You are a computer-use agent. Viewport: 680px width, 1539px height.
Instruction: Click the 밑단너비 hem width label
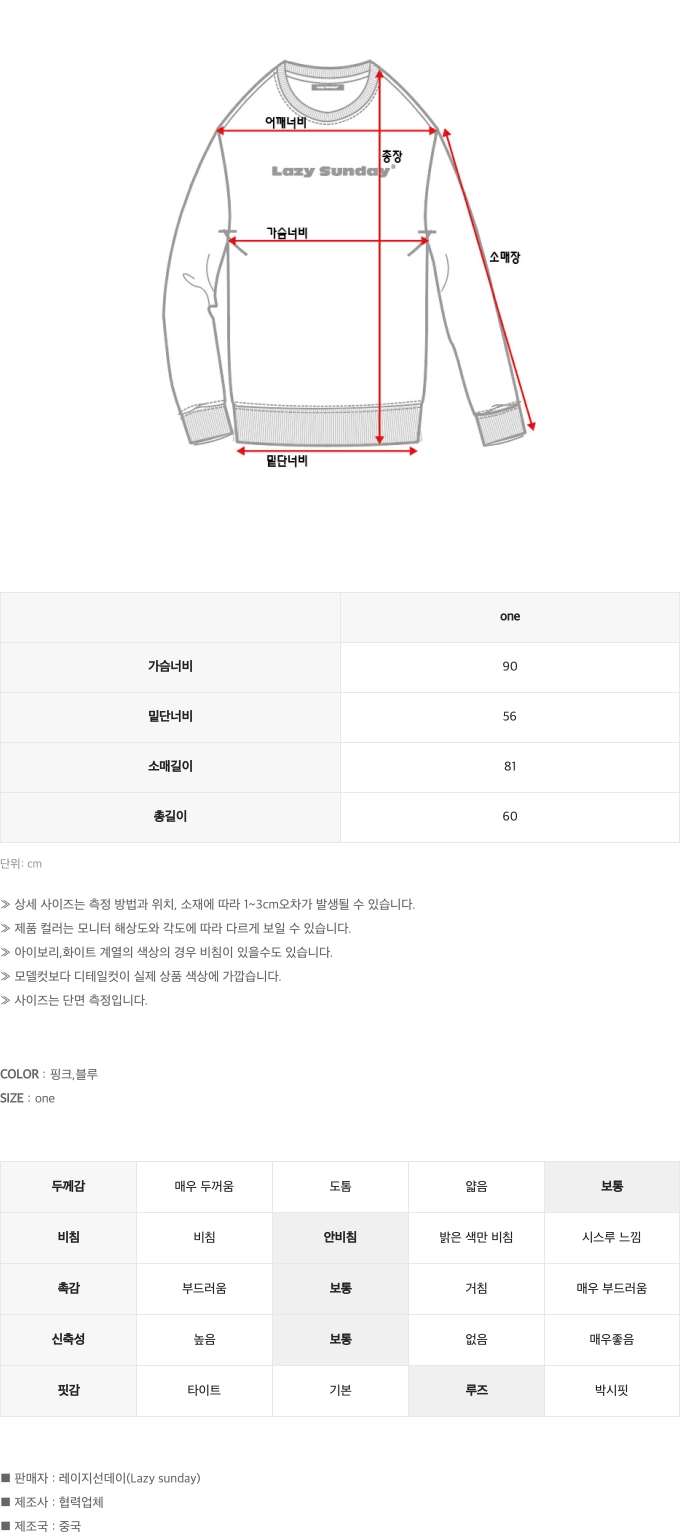click(287, 461)
